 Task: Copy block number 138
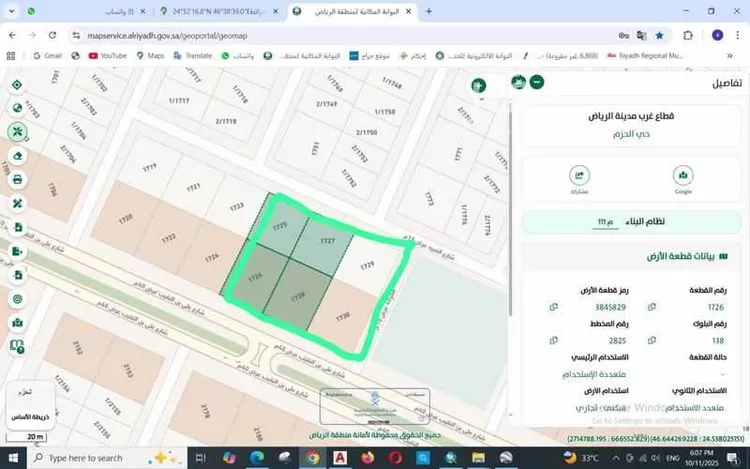coord(651,340)
